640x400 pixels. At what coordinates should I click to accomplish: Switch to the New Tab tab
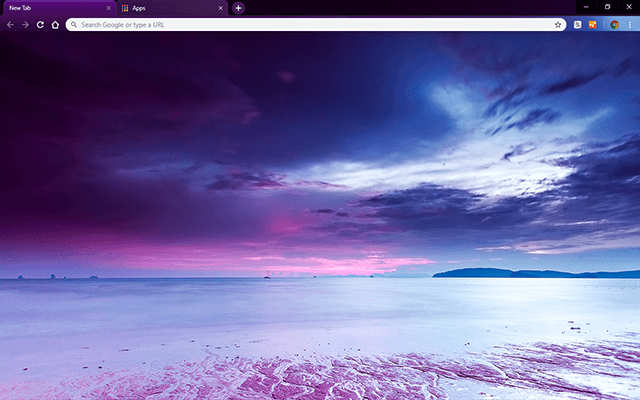click(x=50, y=8)
